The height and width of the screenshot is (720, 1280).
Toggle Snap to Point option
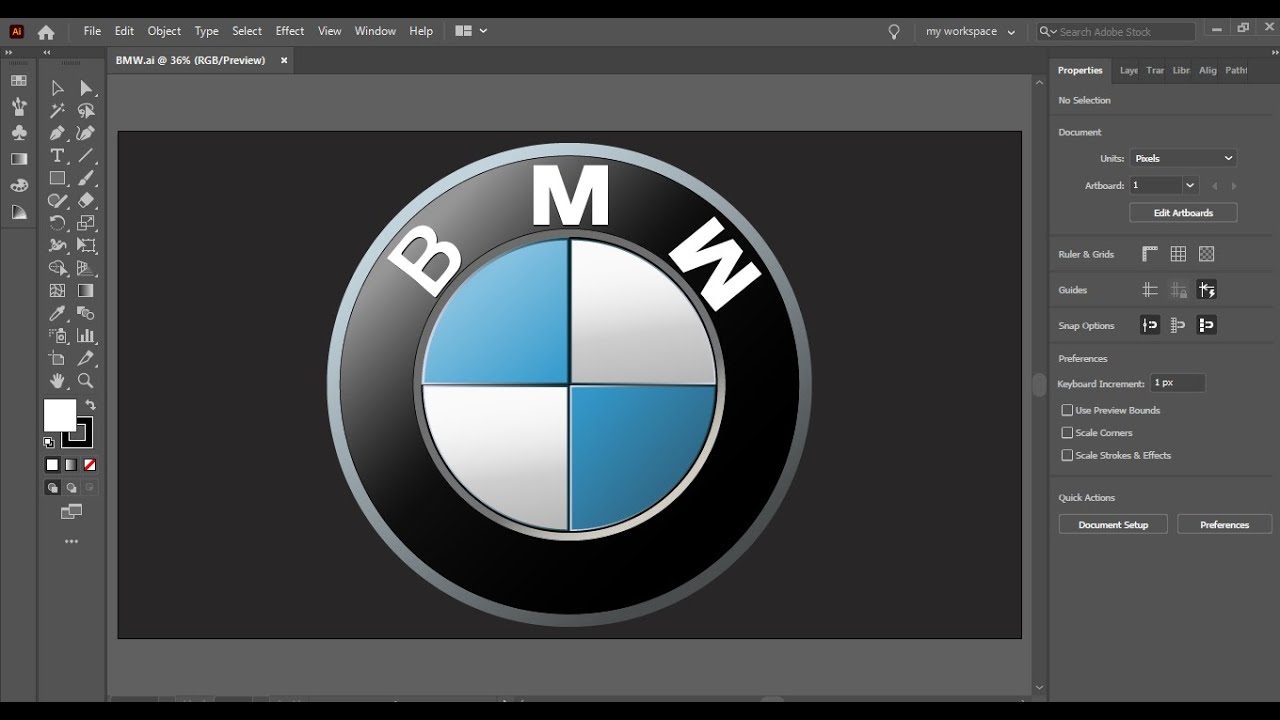1150,325
